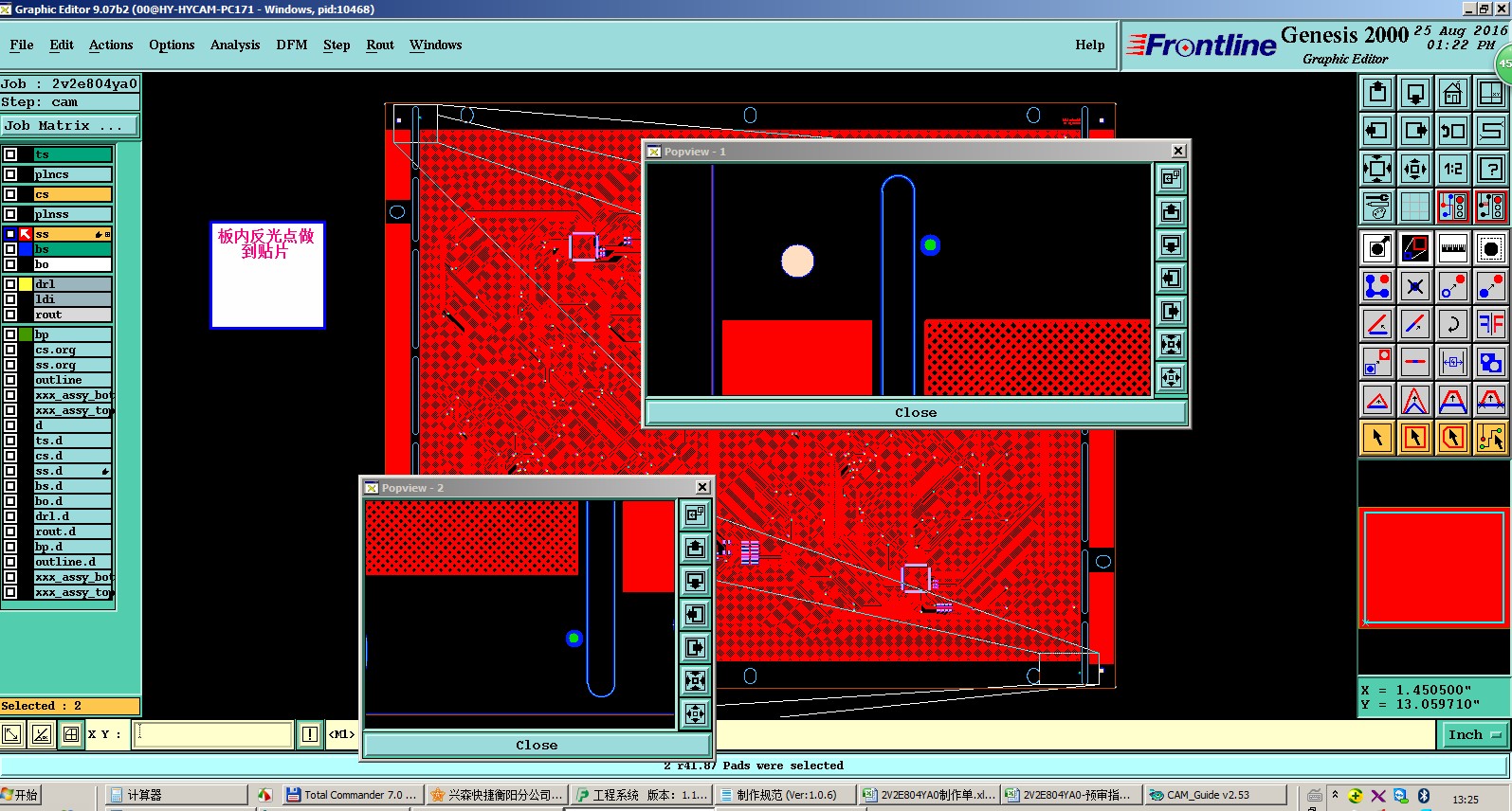This screenshot has width=1512, height=811.
Task: Select the net select tool icon
Action: [1491, 438]
